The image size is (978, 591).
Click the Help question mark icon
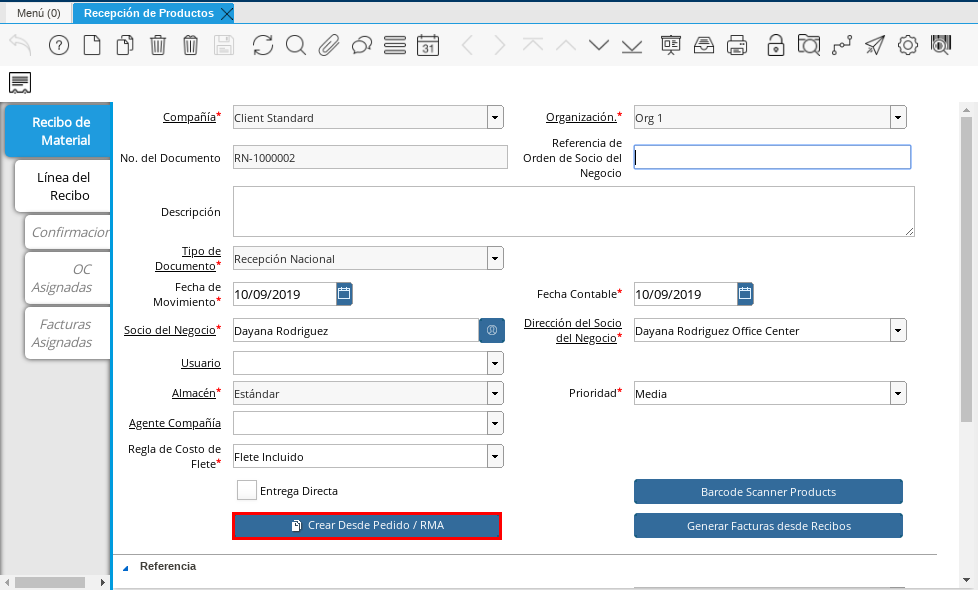[x=59, y=45]
